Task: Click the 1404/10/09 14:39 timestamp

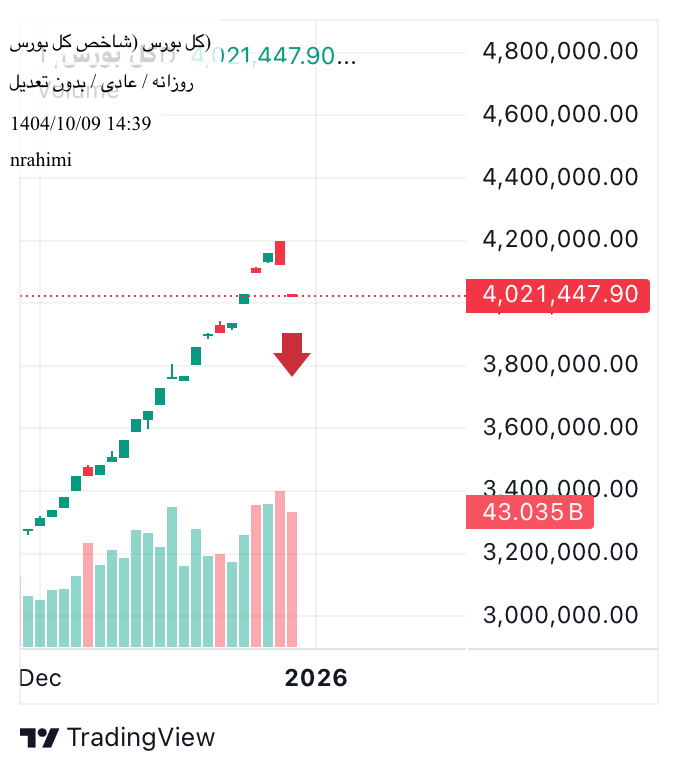Action: [x=80, y=124]
